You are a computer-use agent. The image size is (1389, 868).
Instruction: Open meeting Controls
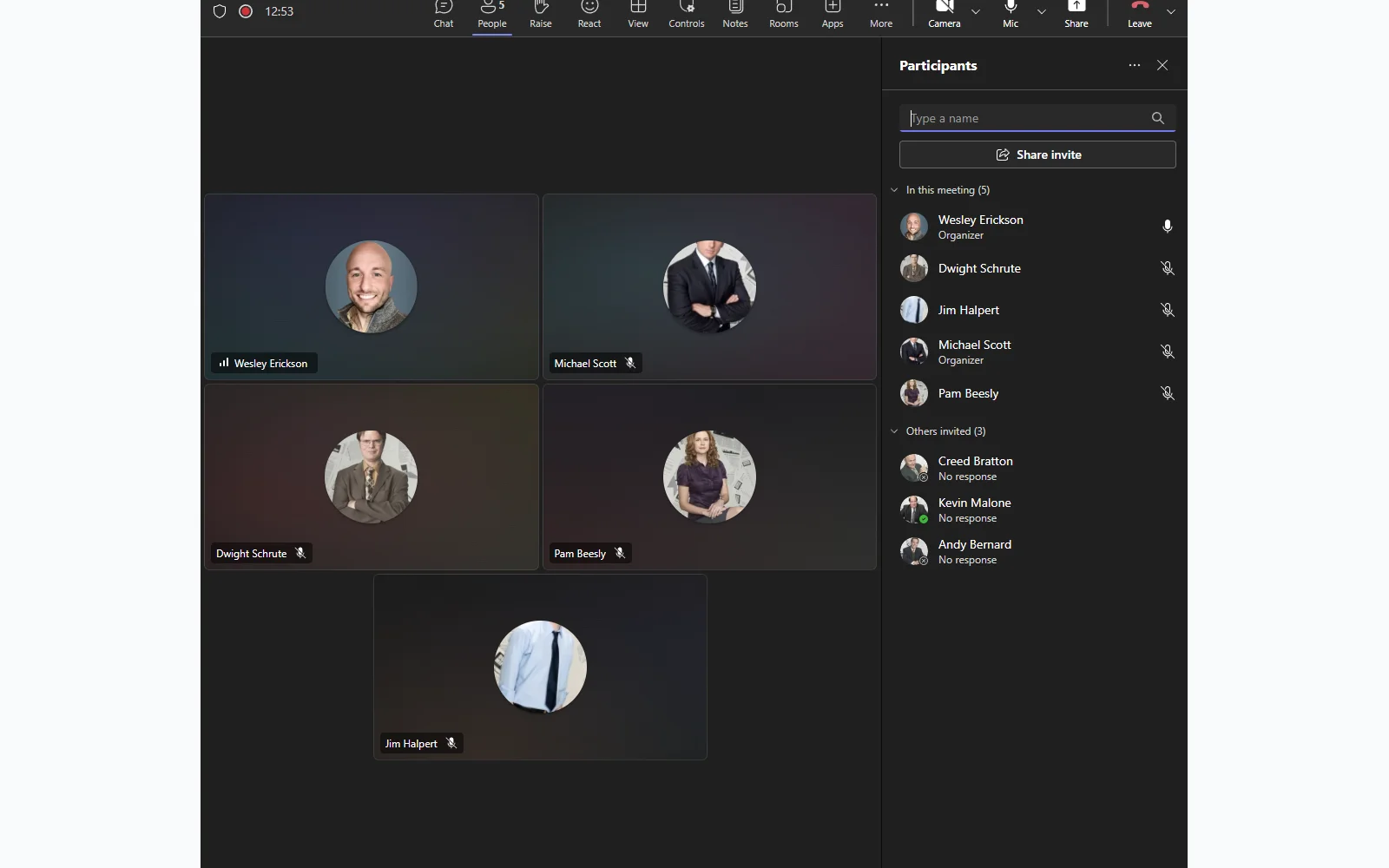point(687,15)
